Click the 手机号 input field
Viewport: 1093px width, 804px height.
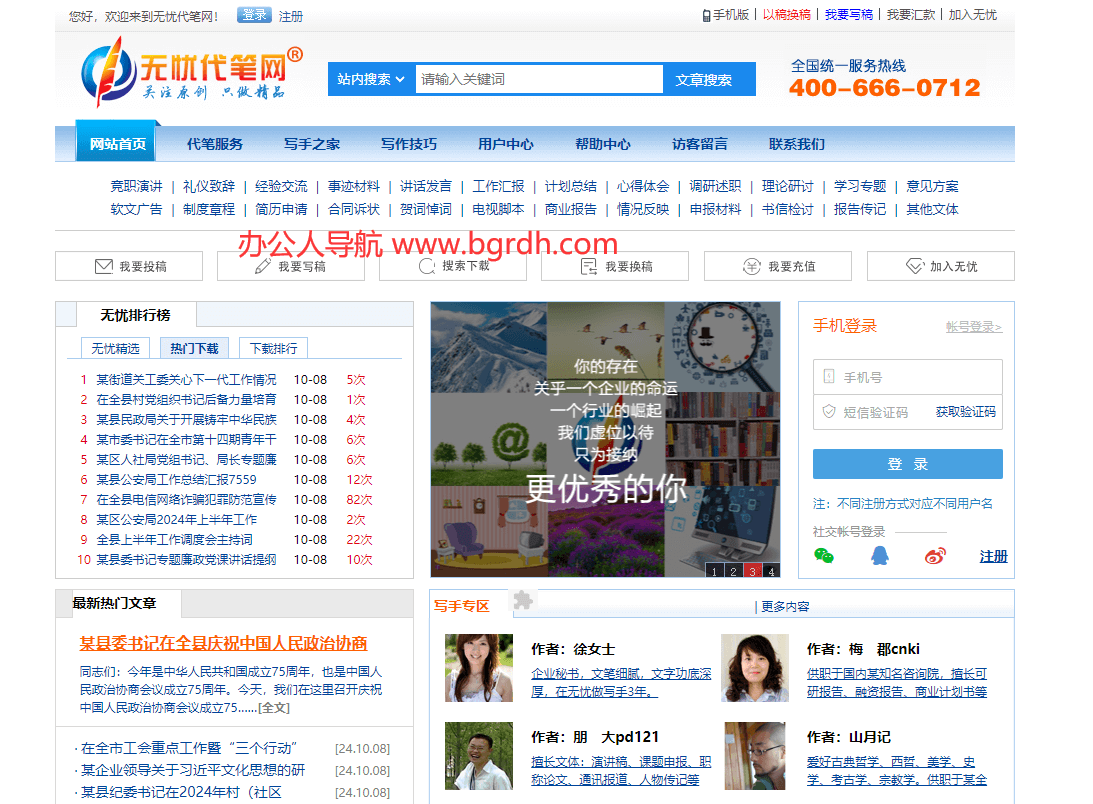click(x=908, y=377)
